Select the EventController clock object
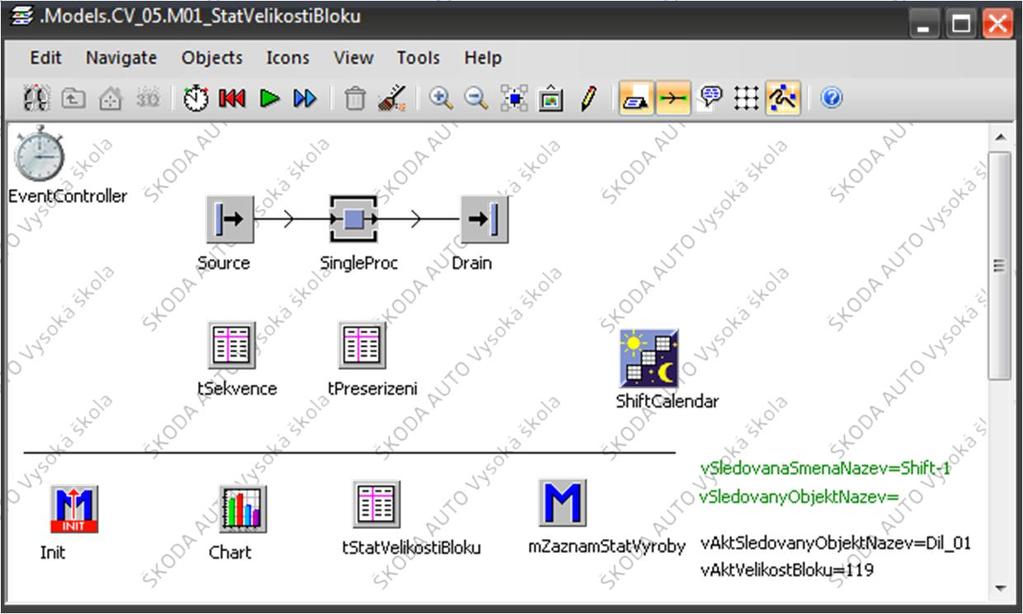 tap(40, 154)
